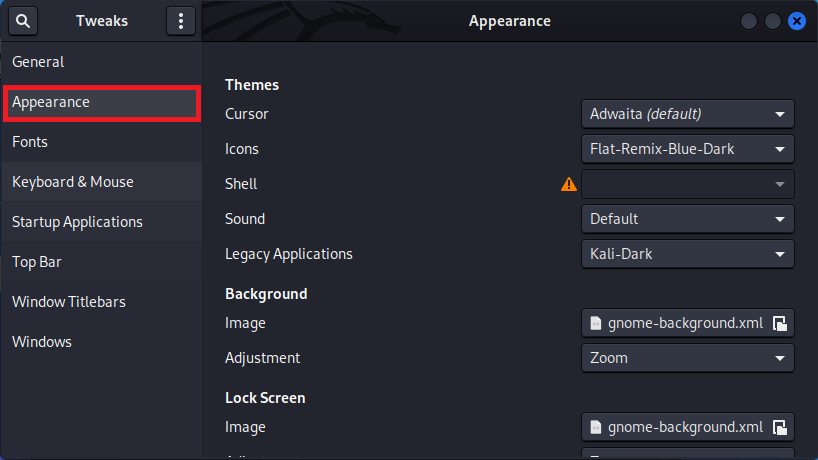Open the Sound theme dropdown
The width and height of the screenshot is (818, 460).
(x=687, y=219)
